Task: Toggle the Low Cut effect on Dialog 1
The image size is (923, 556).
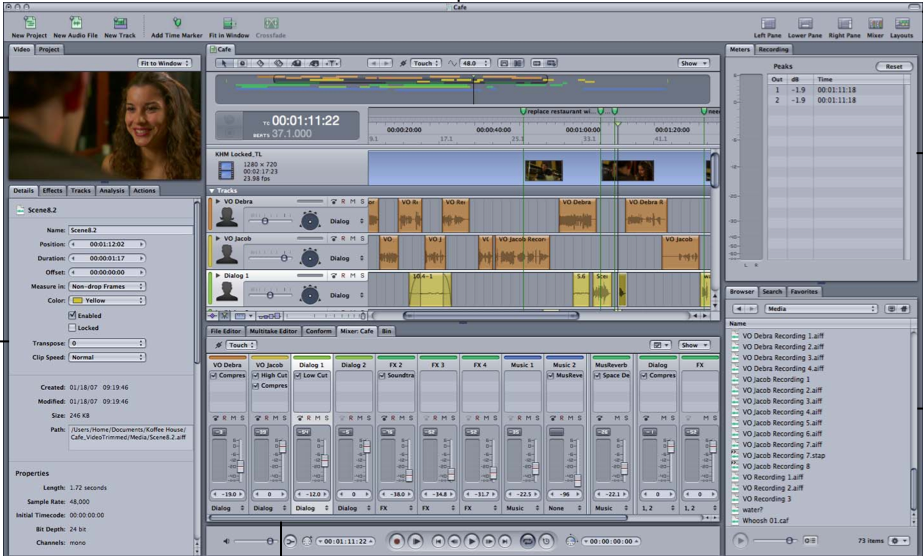Action: pos(298,375)
